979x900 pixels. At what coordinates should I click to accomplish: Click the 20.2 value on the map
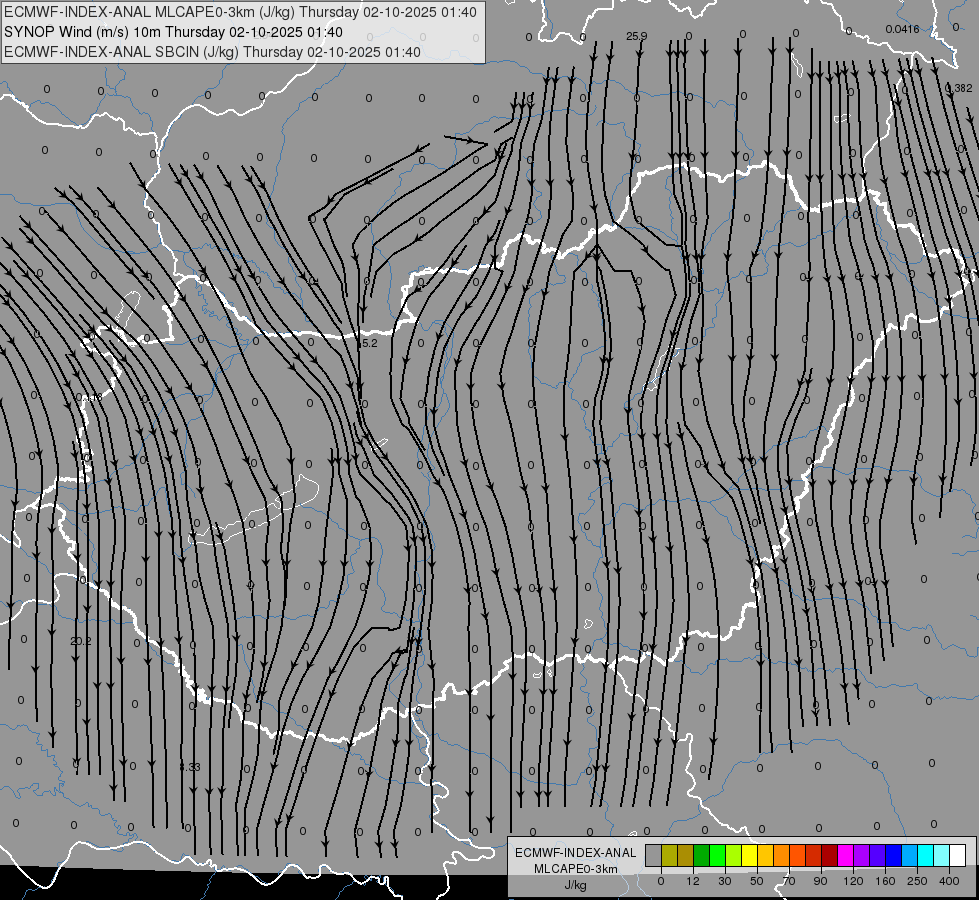pos(81,641)
